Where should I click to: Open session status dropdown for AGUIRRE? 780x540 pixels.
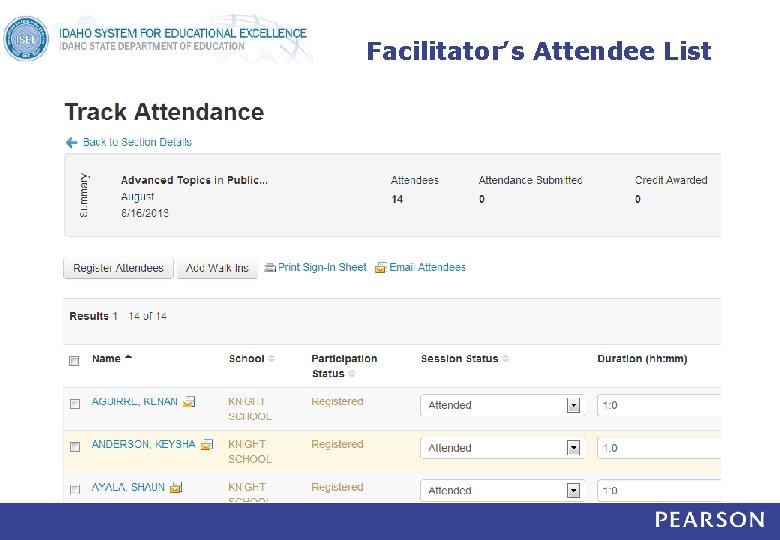(502, 405)
